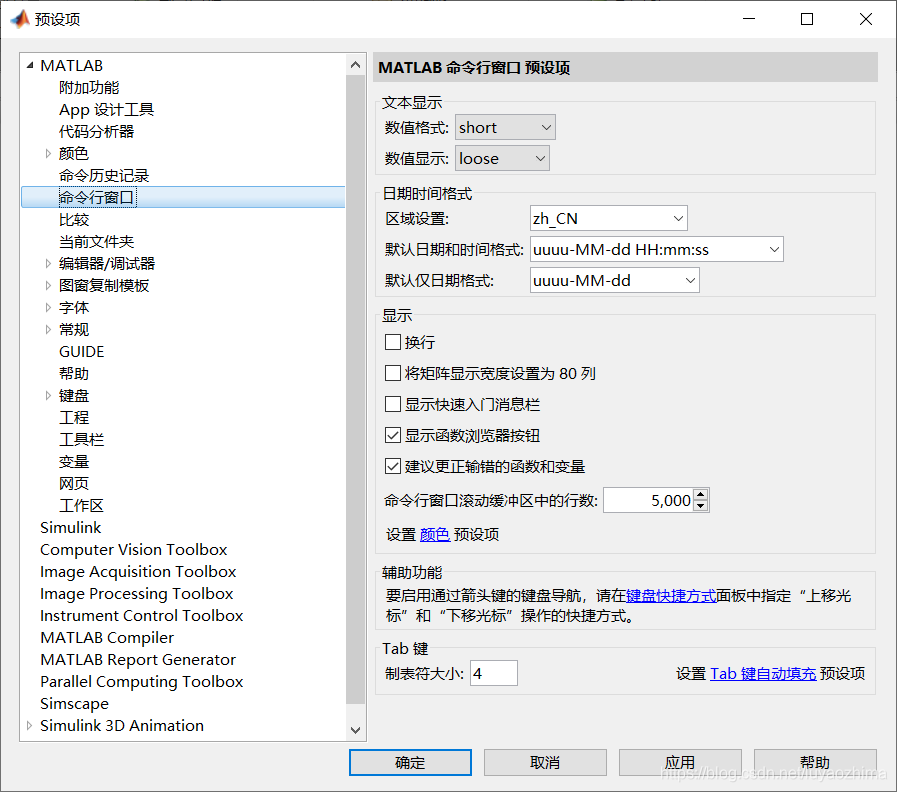Collapse the MATLAB tree node
The width and height of the screenshot is (897, 792).
tap(30, 65)
